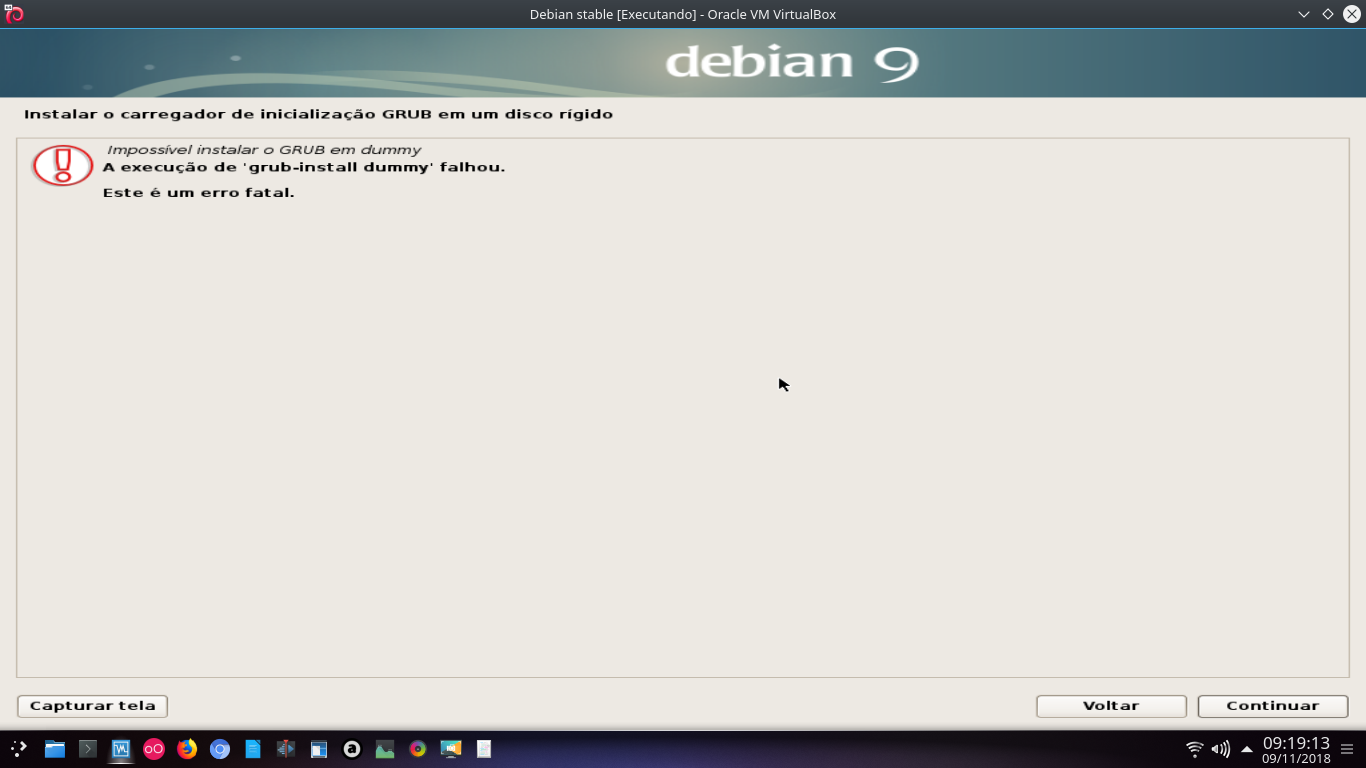Viewport: 1366px width, 768px height.
Task: Select the active VirtualBox window in the taskbar
Action: [120, 748]
